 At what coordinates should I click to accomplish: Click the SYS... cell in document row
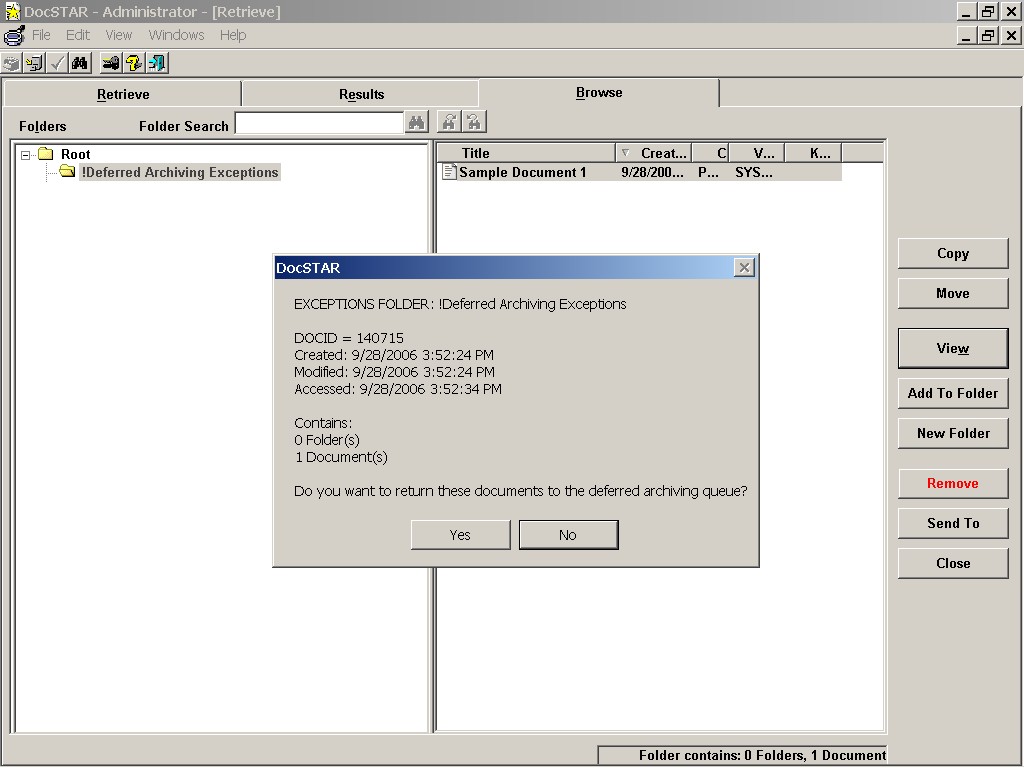(x=754, y=172)
